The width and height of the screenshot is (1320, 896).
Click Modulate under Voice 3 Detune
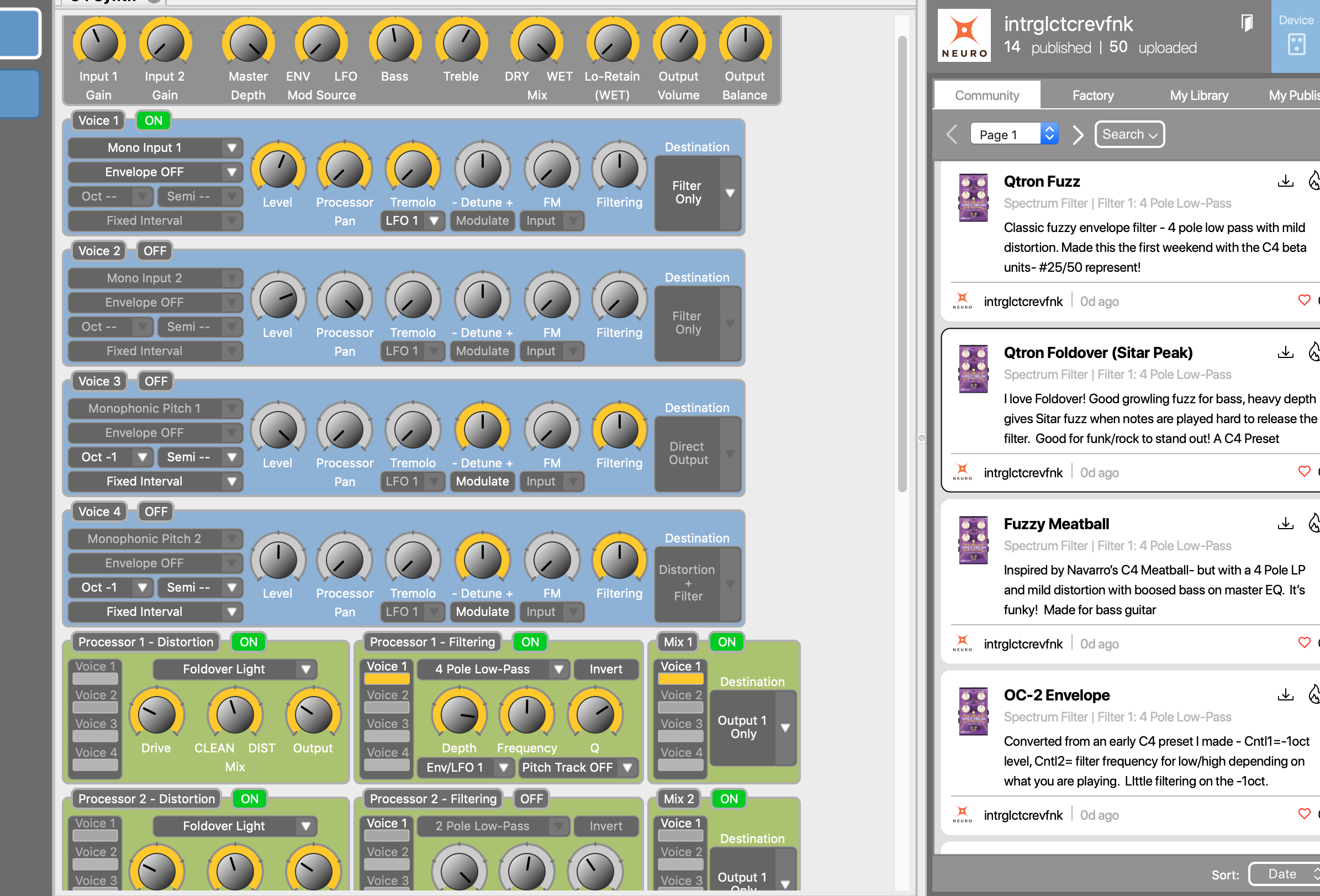(x=482, y=481)
